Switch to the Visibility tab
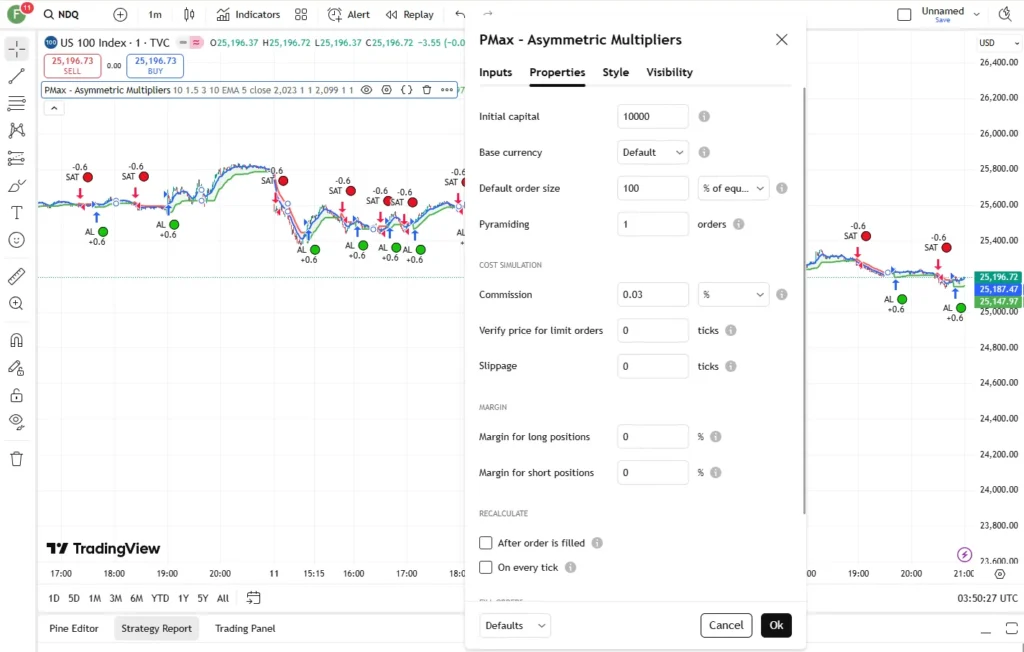Viewport: 1024px width, 652px height. pyautogui.click(x=669, y=73)
